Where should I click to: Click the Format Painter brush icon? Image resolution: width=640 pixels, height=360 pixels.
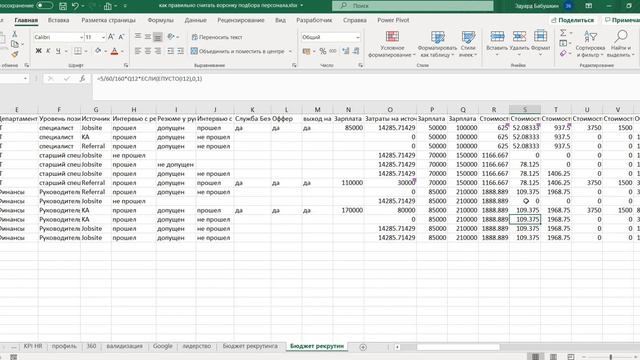click(x=15, y=54)
